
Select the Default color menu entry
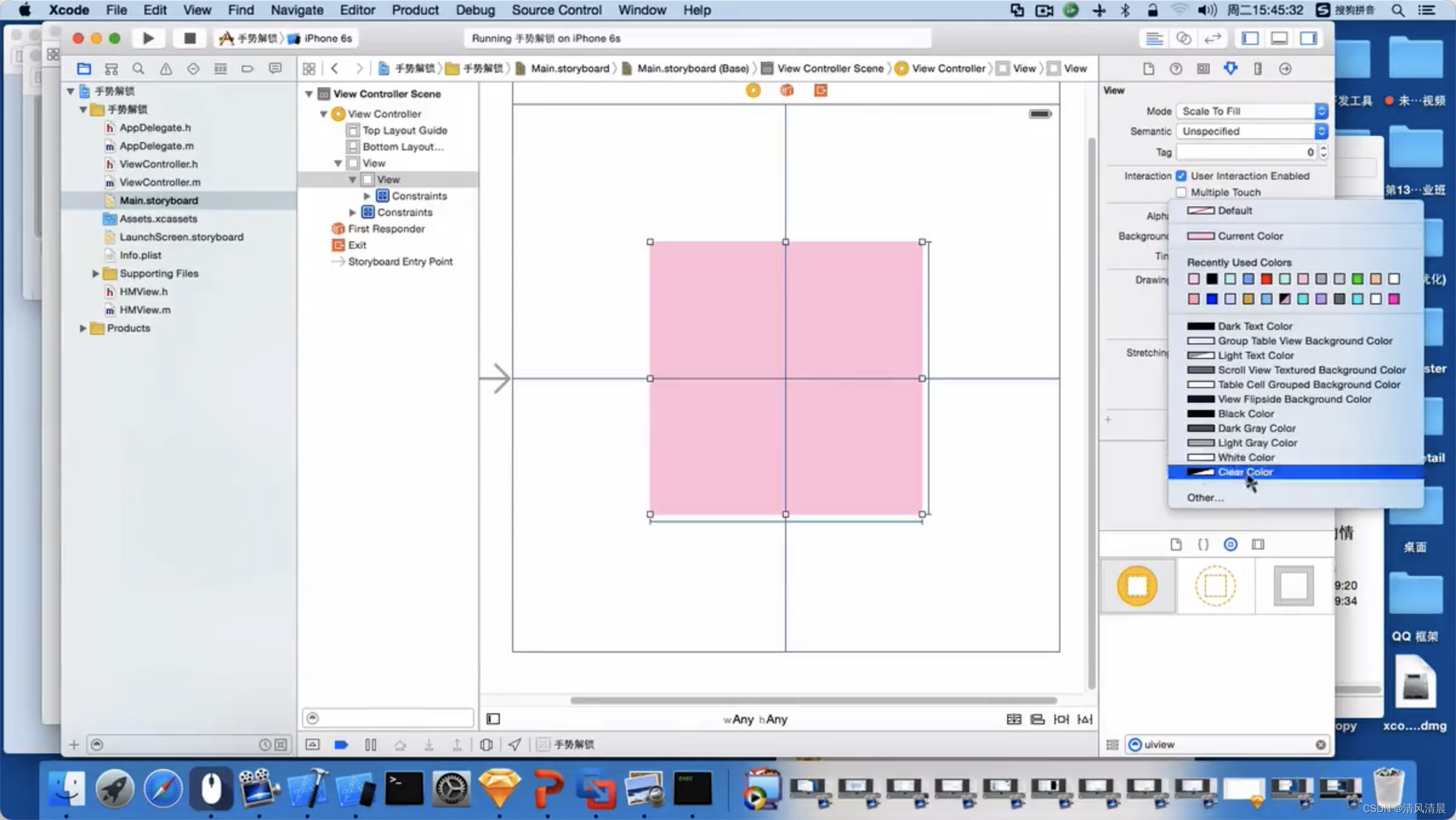[x=1296, y=210]
